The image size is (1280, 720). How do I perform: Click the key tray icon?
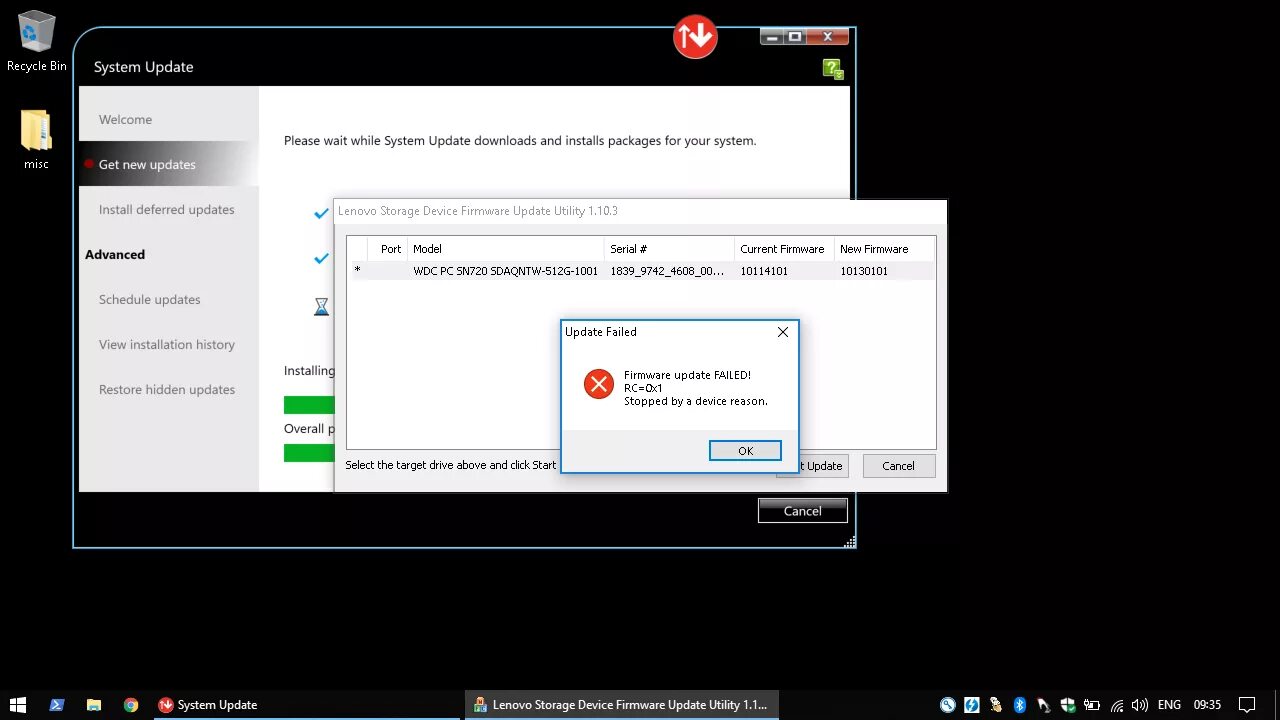tap(947, 705)
